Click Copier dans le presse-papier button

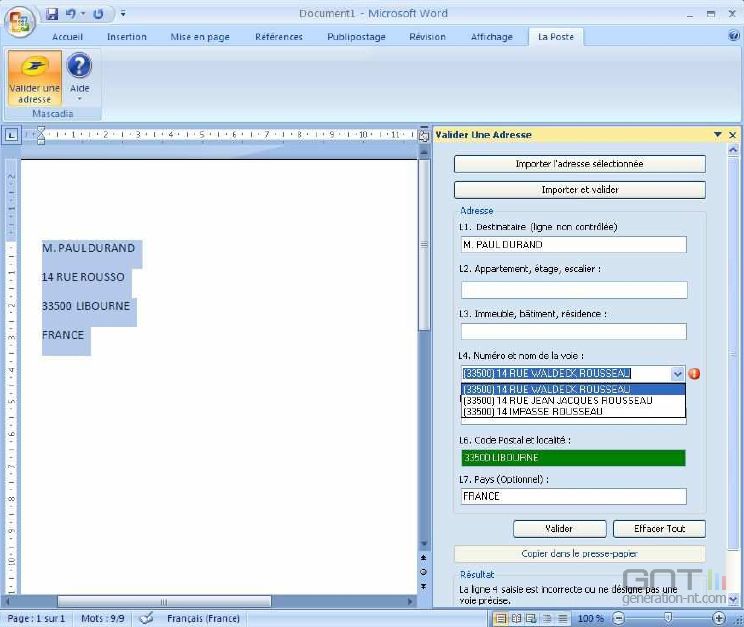(x=579, y=554)
